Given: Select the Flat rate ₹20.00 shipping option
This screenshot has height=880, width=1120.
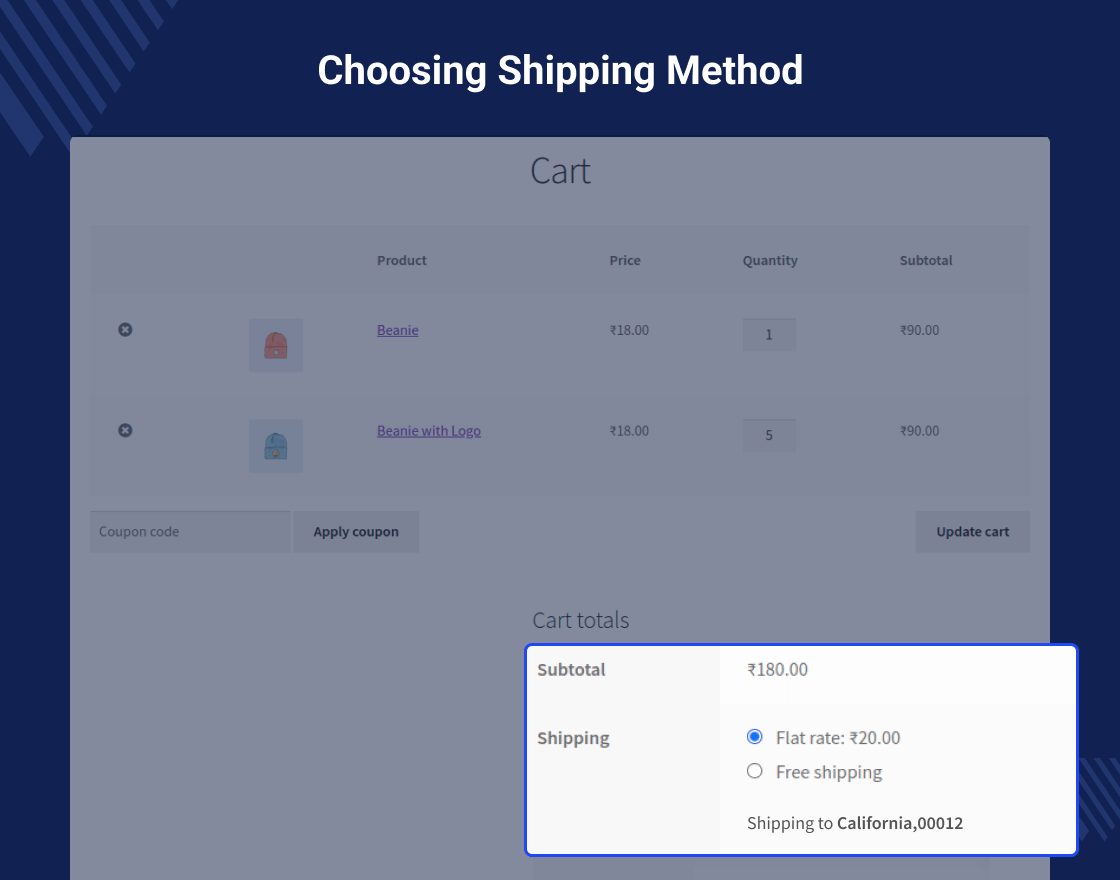Looking at the screenshot, I should 754,736.
